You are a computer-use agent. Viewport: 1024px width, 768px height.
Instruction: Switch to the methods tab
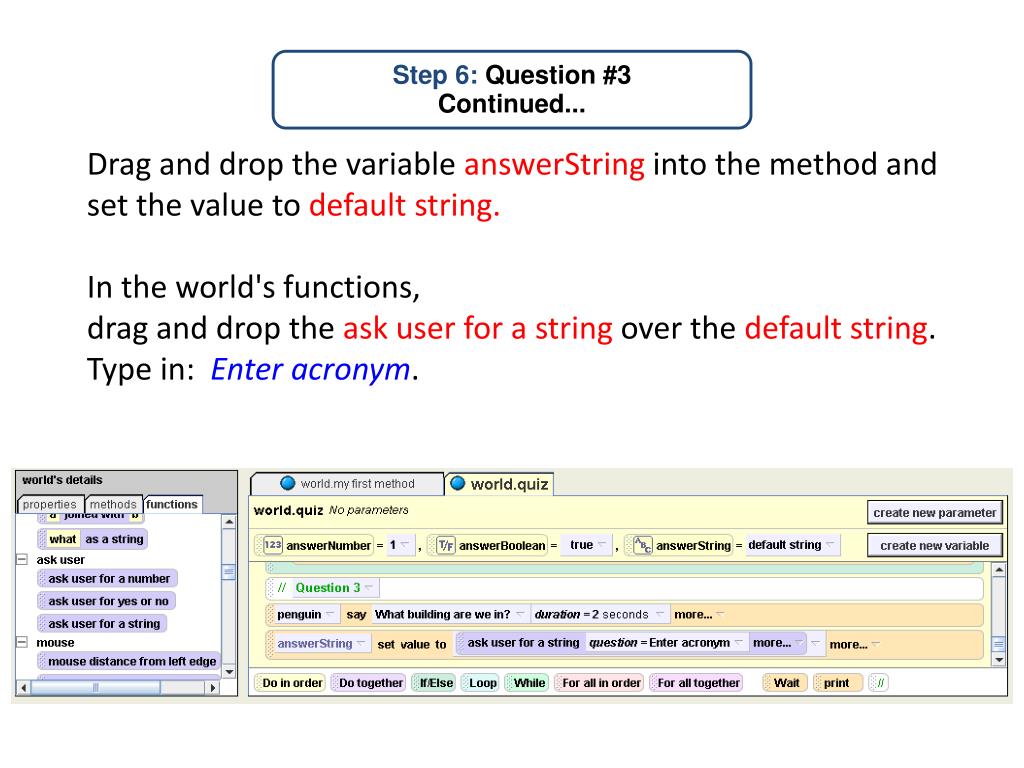click(113, 504)
